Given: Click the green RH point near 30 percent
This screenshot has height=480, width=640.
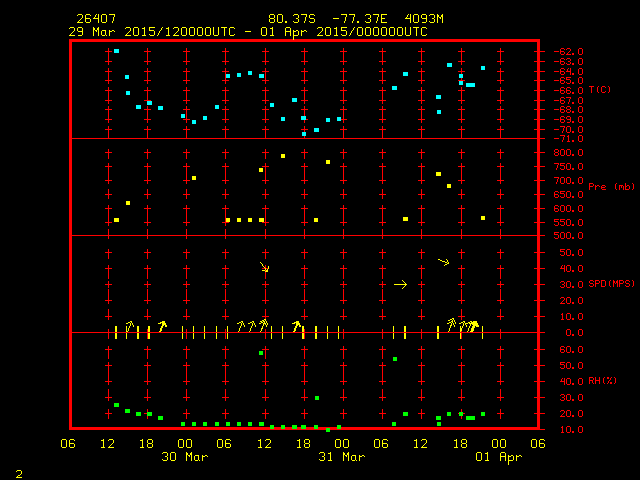Looking at the screenshot, I should click(x=317, y=398).
